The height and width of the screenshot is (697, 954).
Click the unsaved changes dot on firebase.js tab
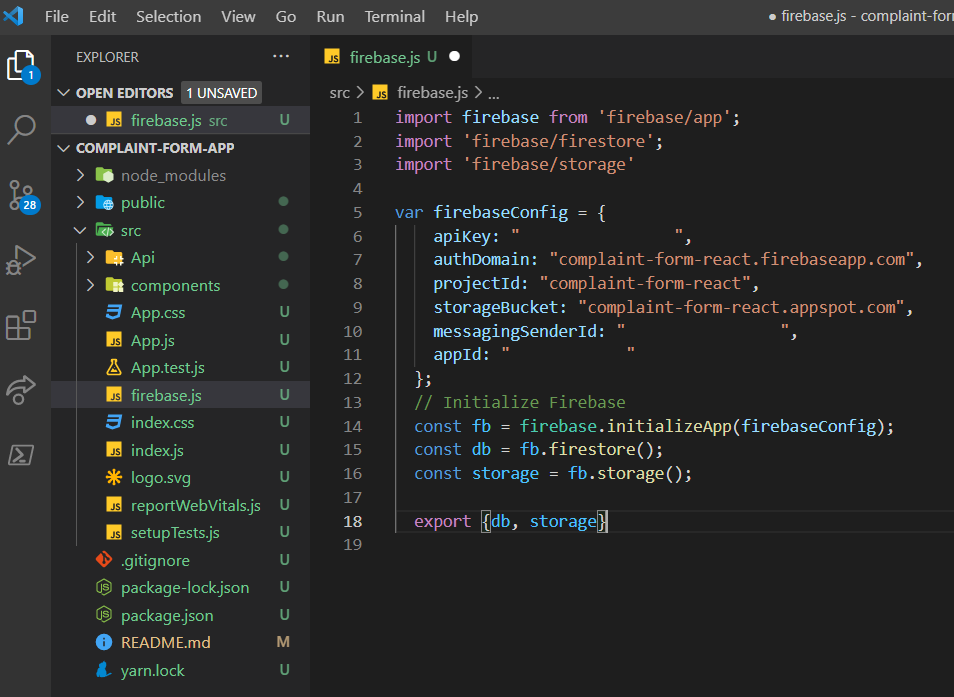point(454,57)
